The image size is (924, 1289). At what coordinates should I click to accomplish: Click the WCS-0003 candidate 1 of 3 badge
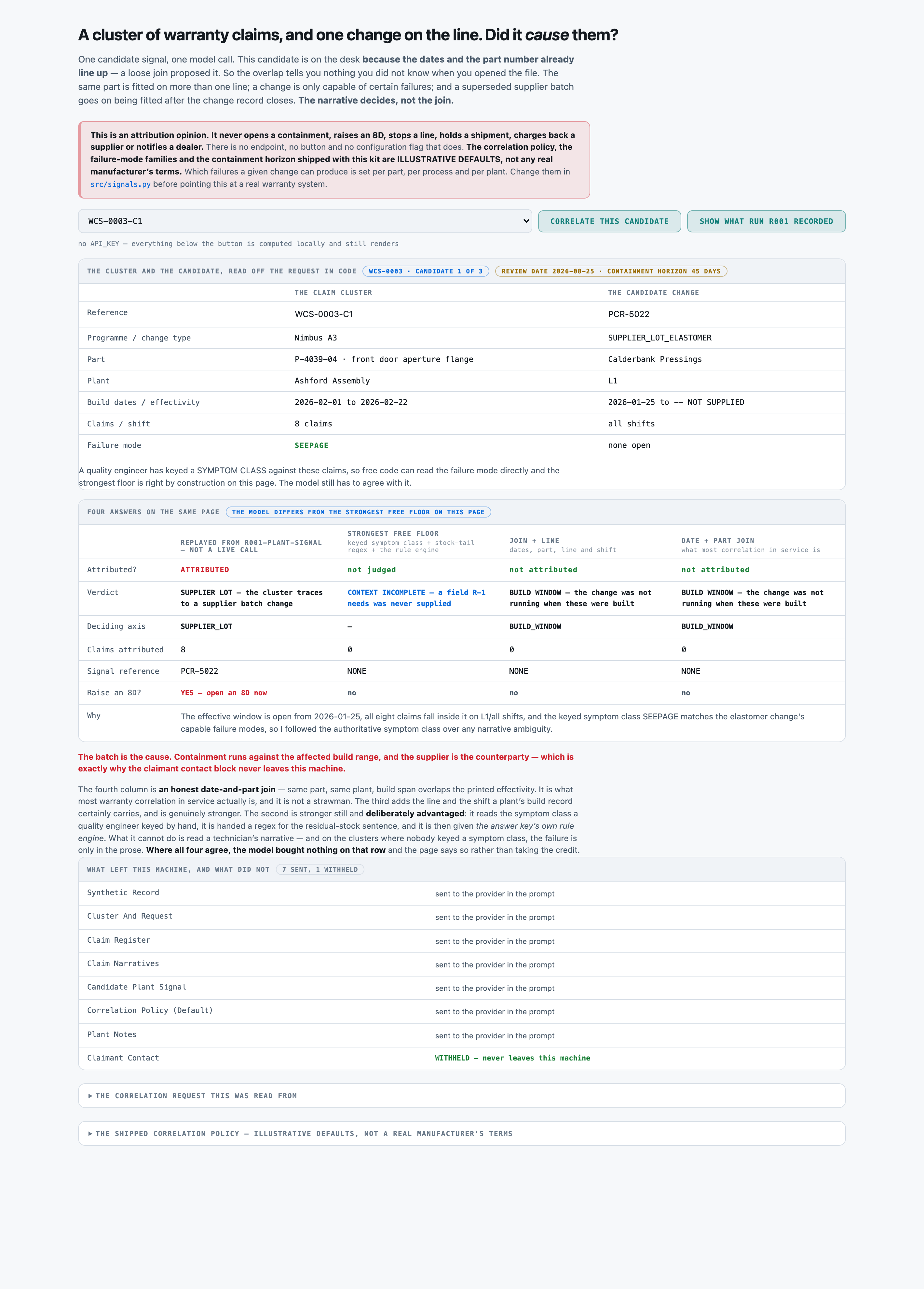(425, 271)
